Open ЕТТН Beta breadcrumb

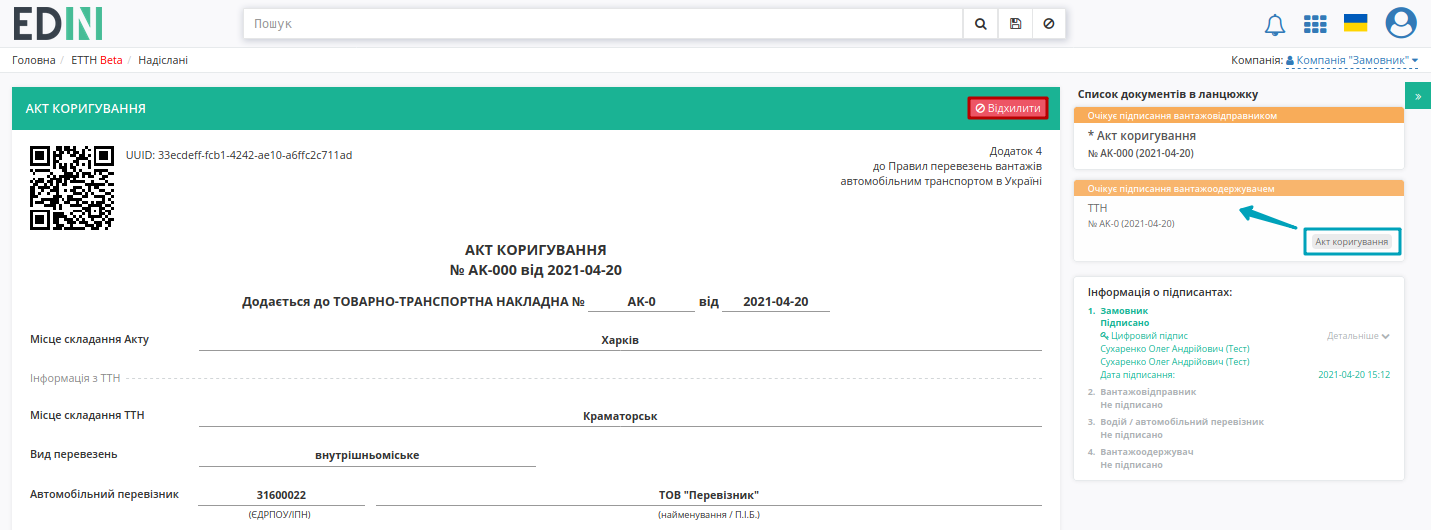click(97, 60)
